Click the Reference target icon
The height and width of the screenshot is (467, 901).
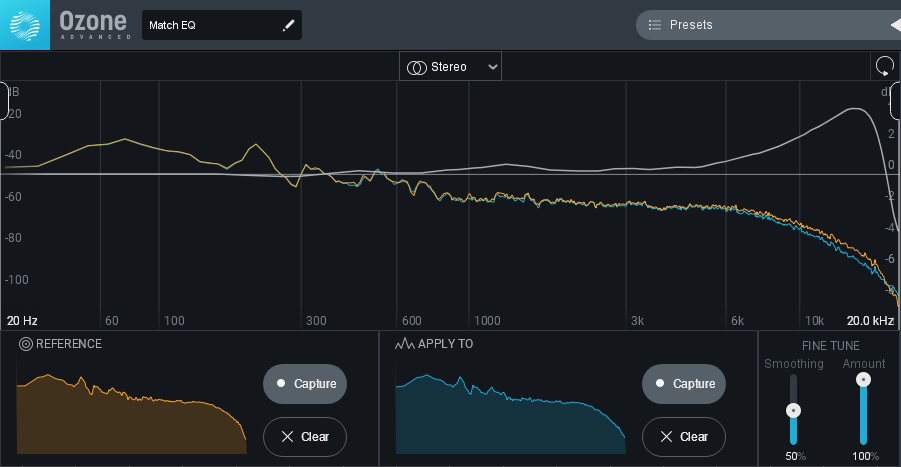coord(26,344)
